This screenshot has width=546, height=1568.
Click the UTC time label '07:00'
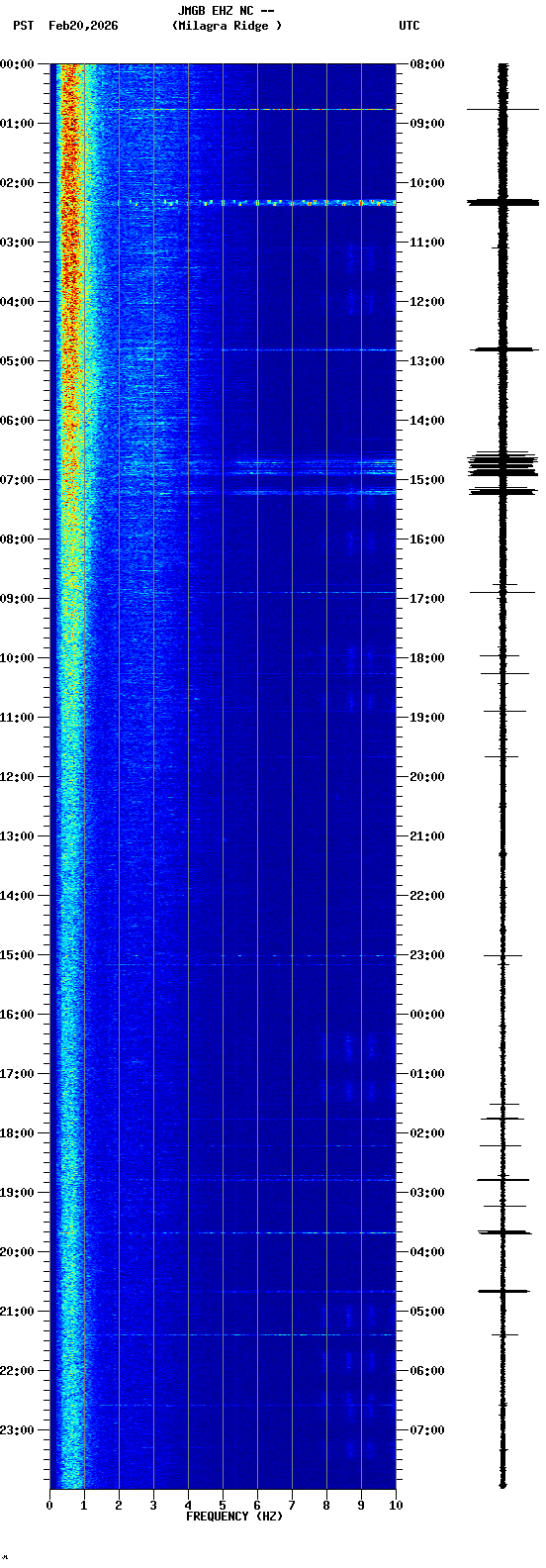click(x=427, y=1430)
